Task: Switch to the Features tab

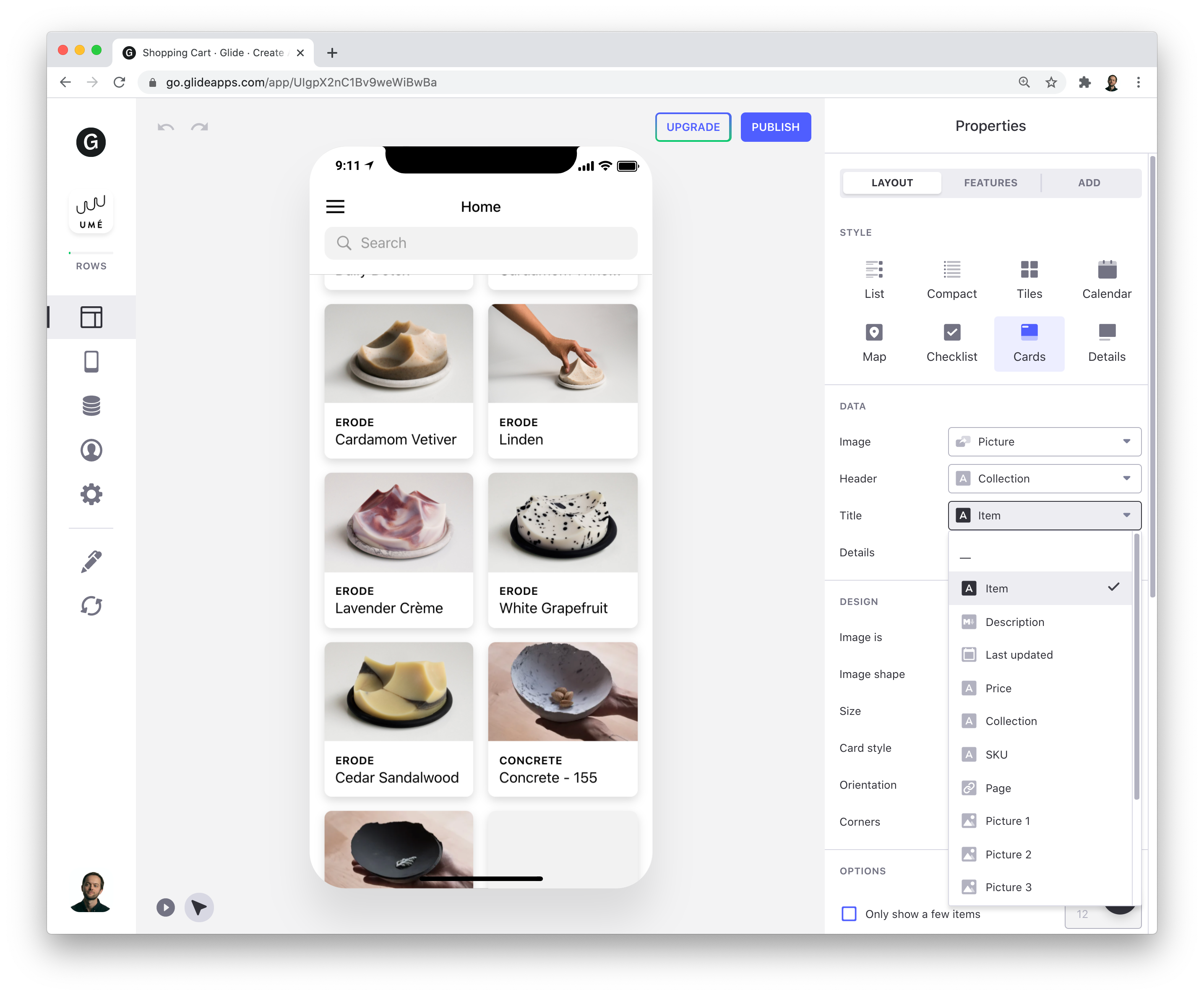Action: pos(990,183)
